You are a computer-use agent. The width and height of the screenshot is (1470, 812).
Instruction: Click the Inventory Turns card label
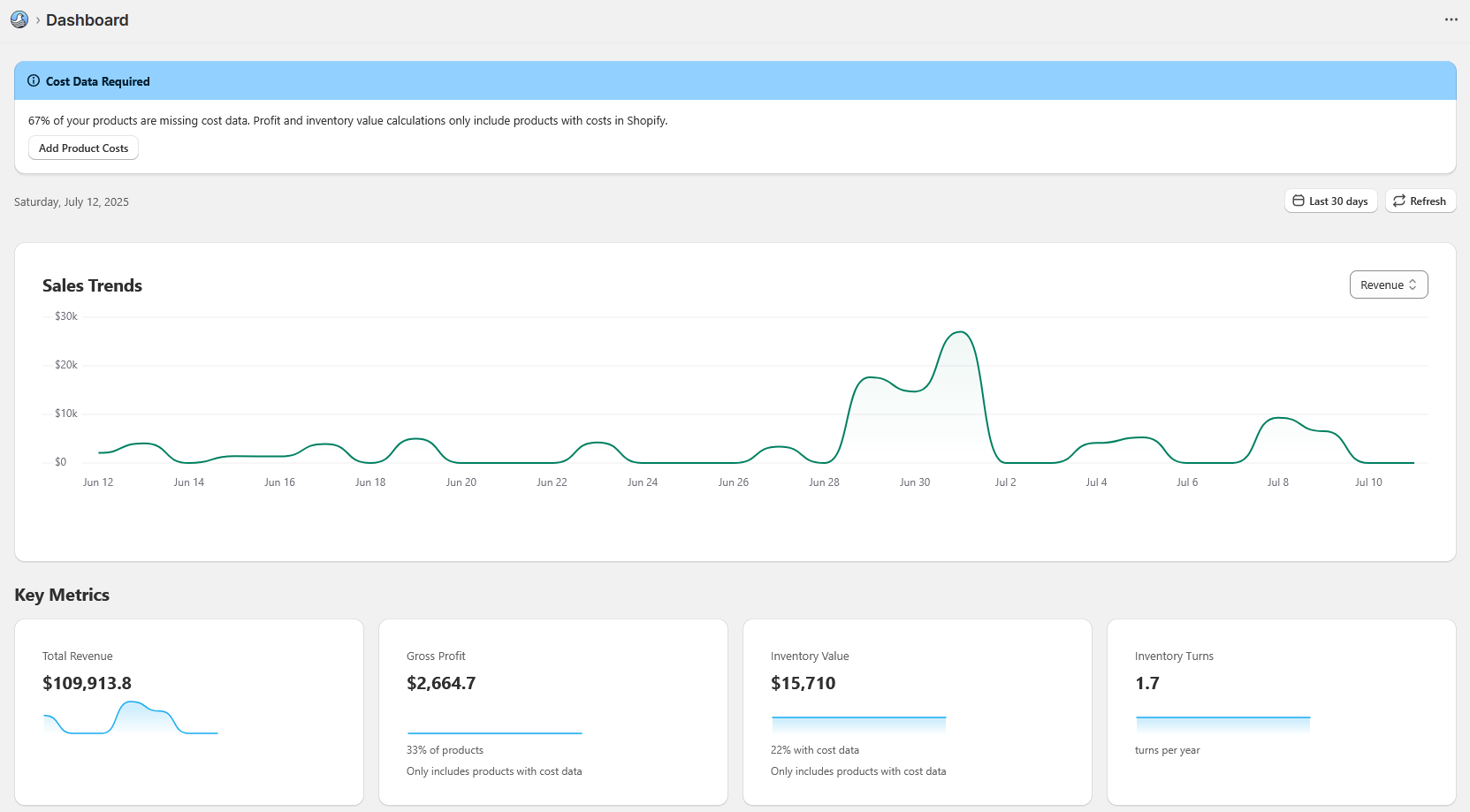pos(1174,656)
